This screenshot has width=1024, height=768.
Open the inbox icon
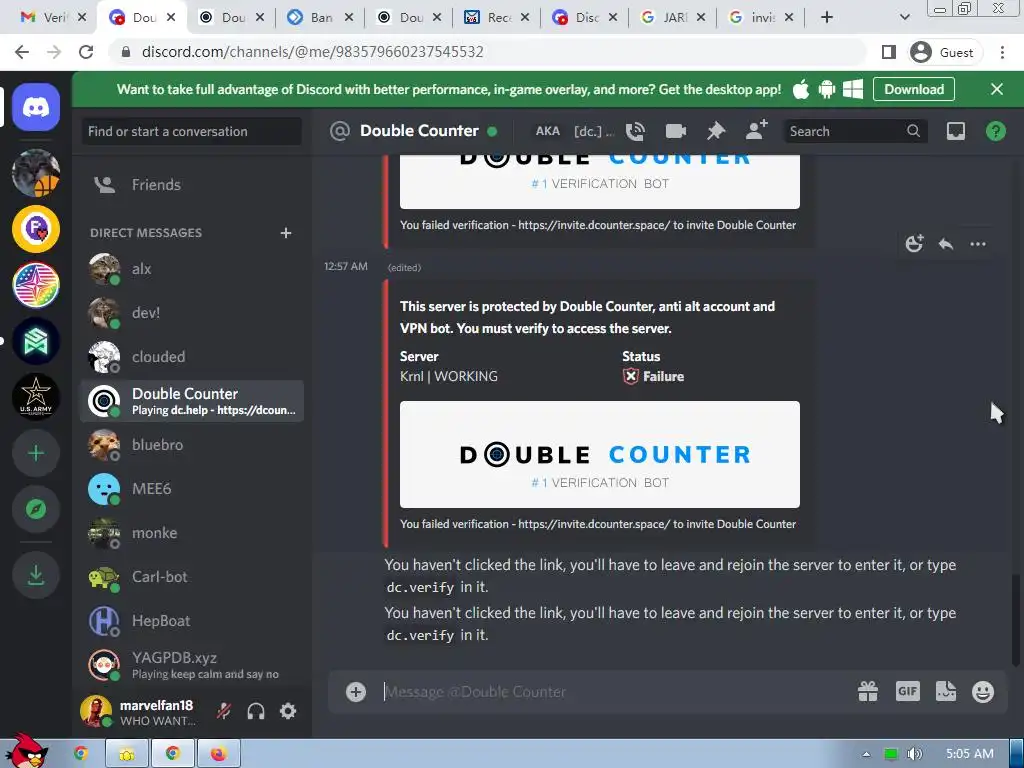955,131
